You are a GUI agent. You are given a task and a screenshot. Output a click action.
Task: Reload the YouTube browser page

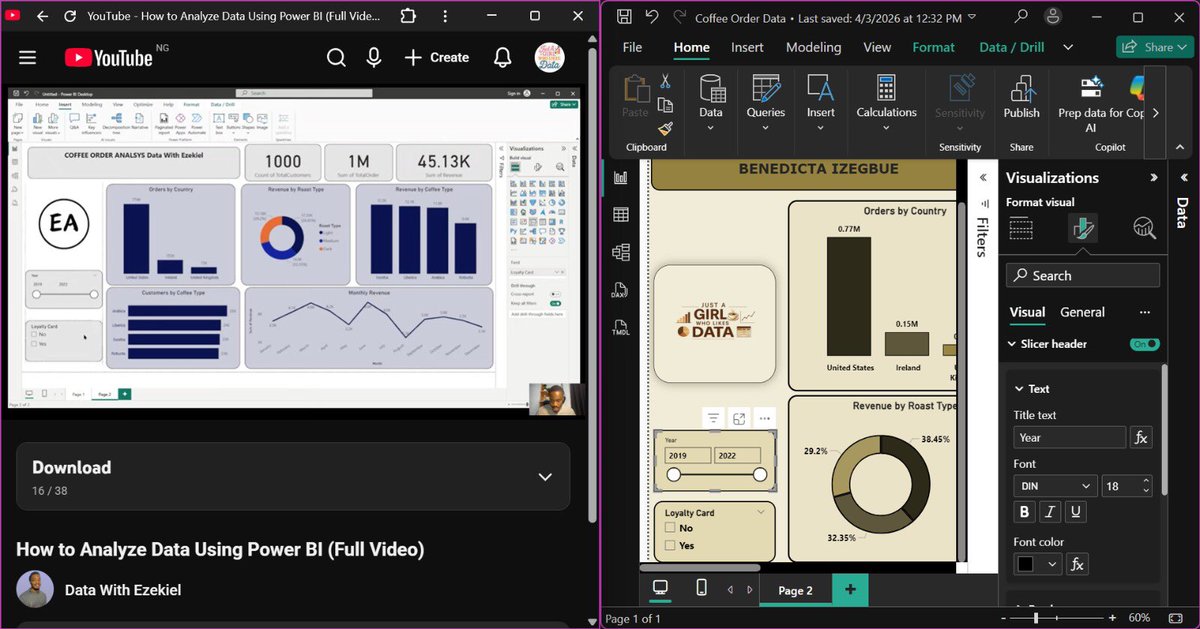tap(70, 17)
